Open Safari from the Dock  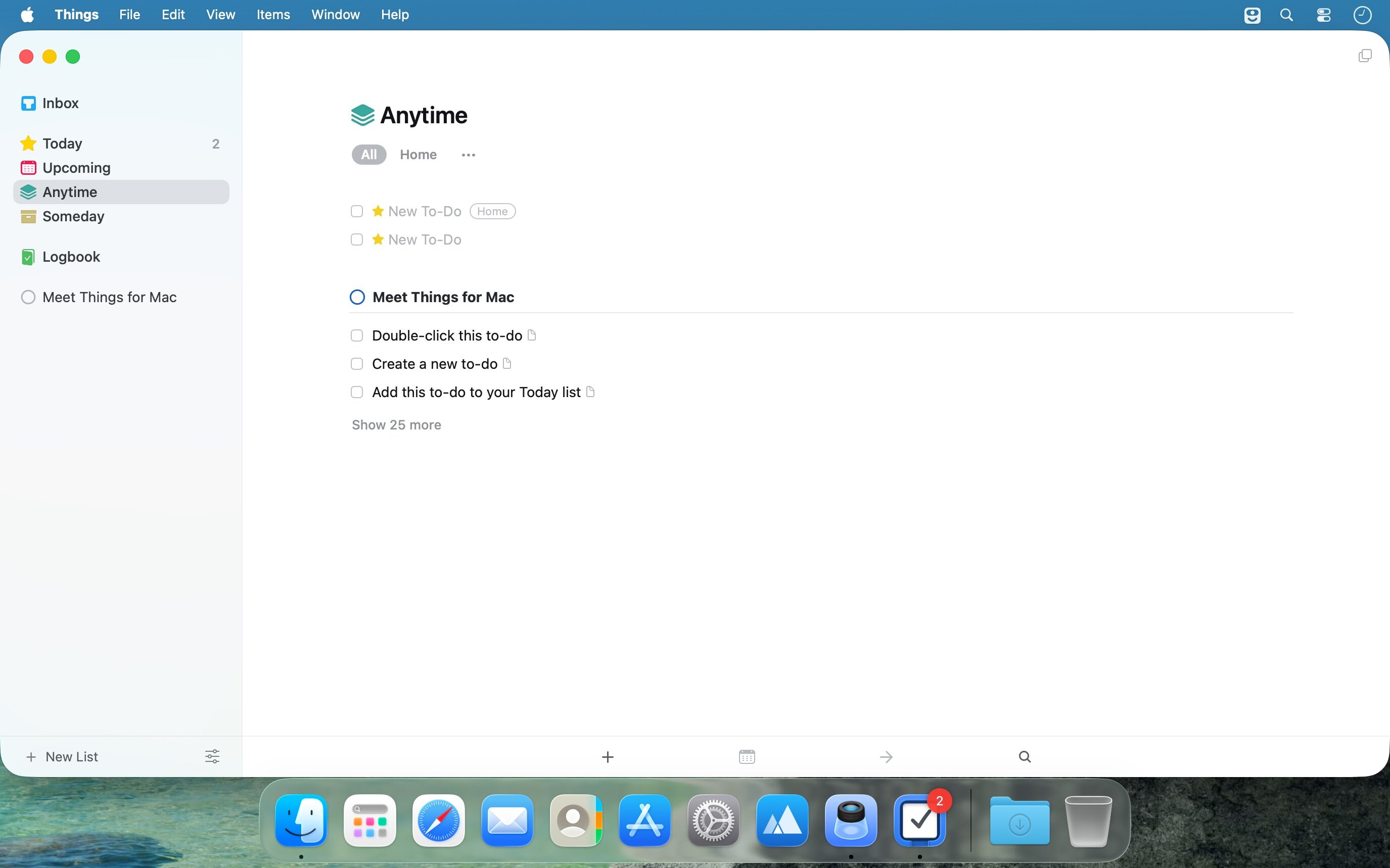pos(439,821)
